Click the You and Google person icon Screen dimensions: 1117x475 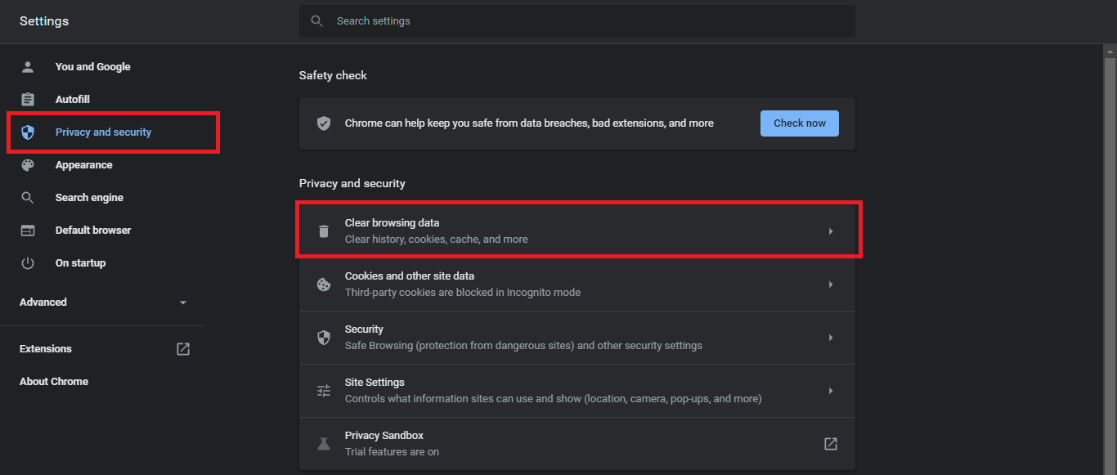(28, 67)
